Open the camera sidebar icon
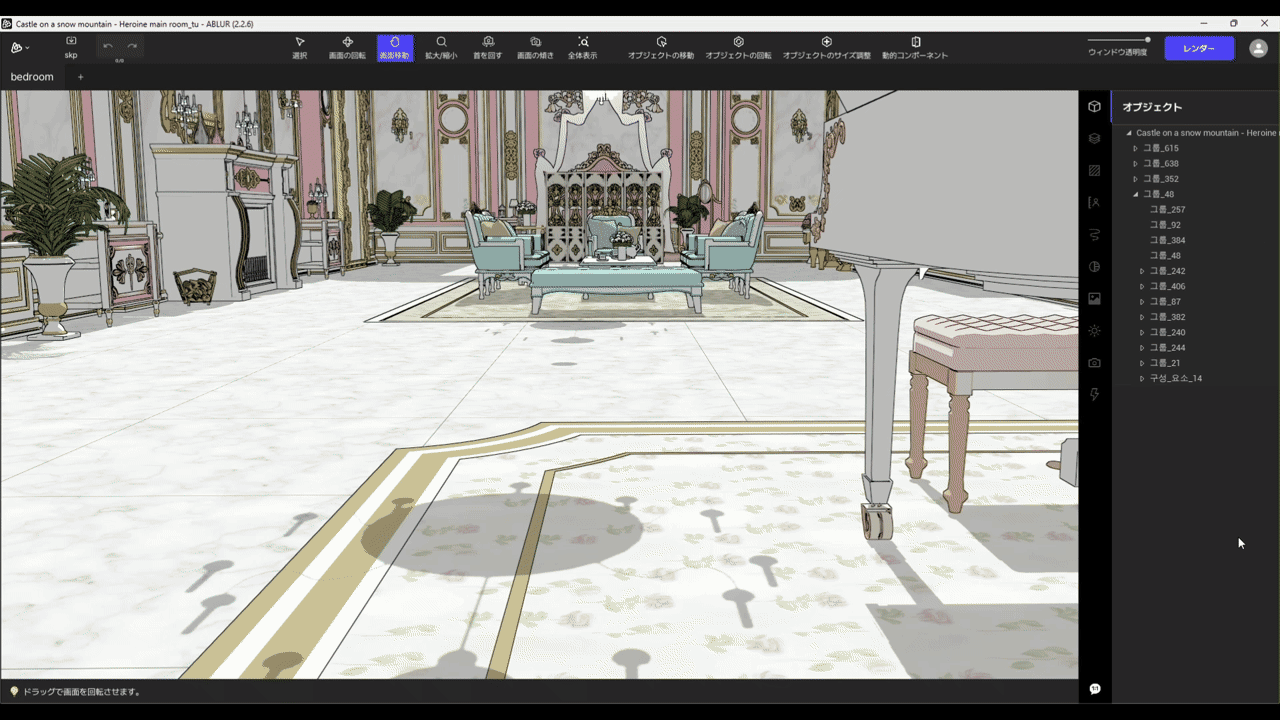 [1095, 362]
